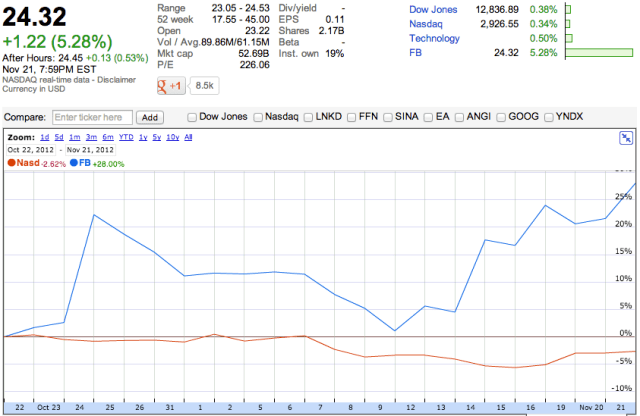Click the 52.69B market cap value

(x=254, y=53)
